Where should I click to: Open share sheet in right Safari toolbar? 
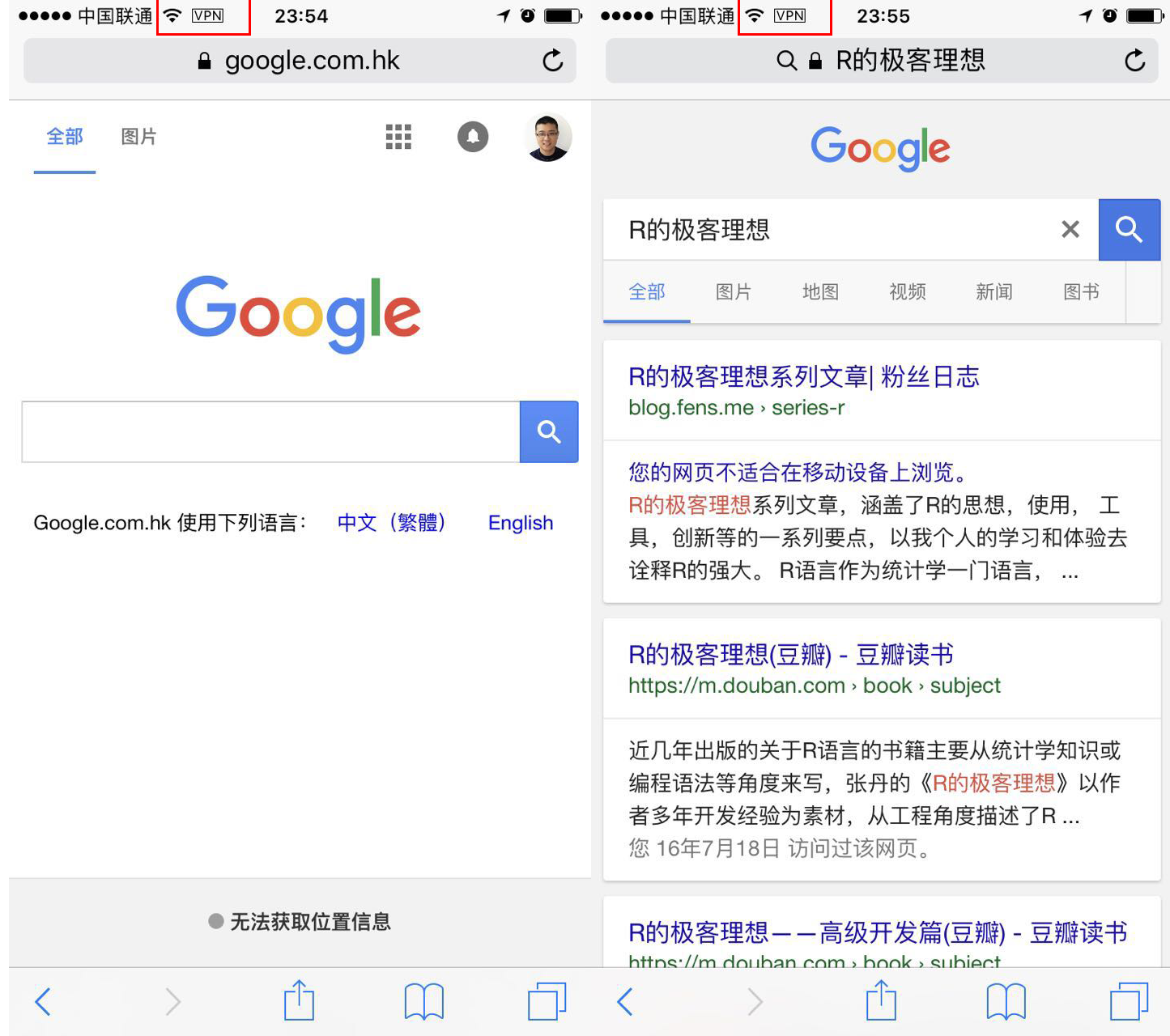[881, 1000]
